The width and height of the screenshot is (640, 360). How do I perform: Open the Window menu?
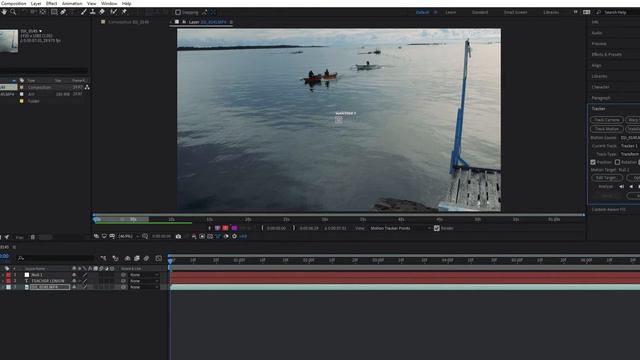tap(109, 3)
